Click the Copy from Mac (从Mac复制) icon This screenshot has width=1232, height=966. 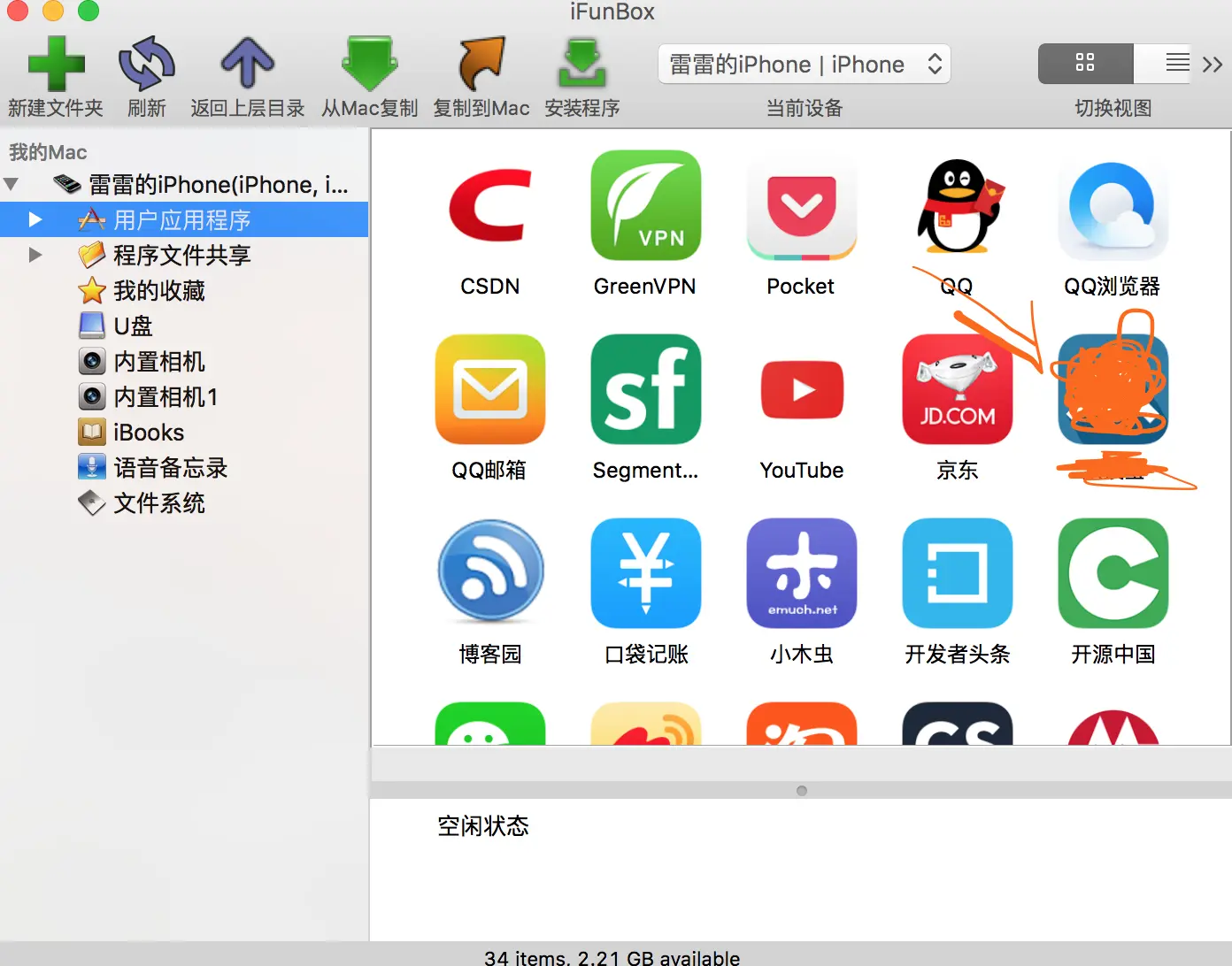369,64
